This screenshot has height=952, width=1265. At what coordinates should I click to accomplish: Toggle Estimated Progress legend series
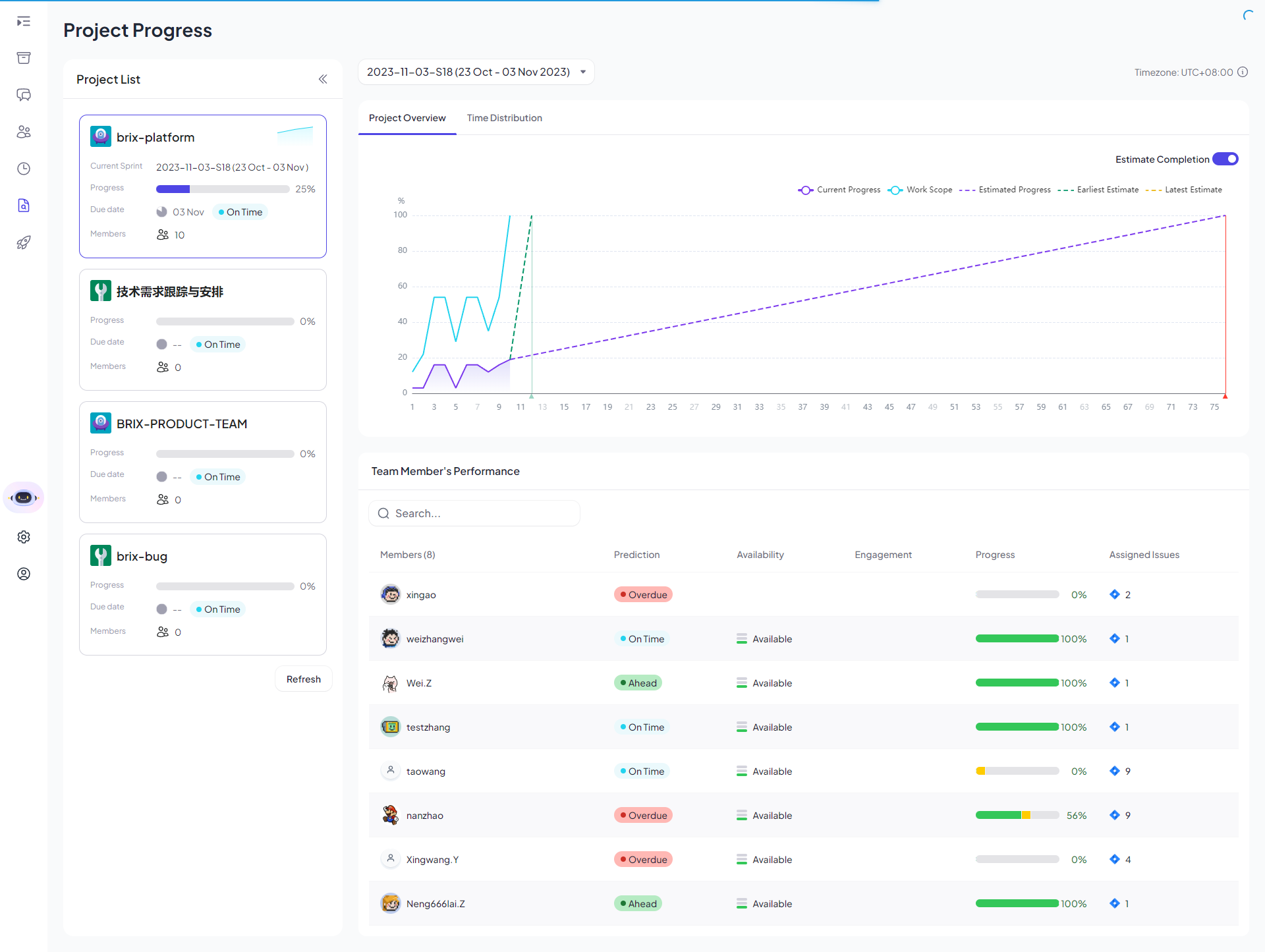coord(1005,190)
